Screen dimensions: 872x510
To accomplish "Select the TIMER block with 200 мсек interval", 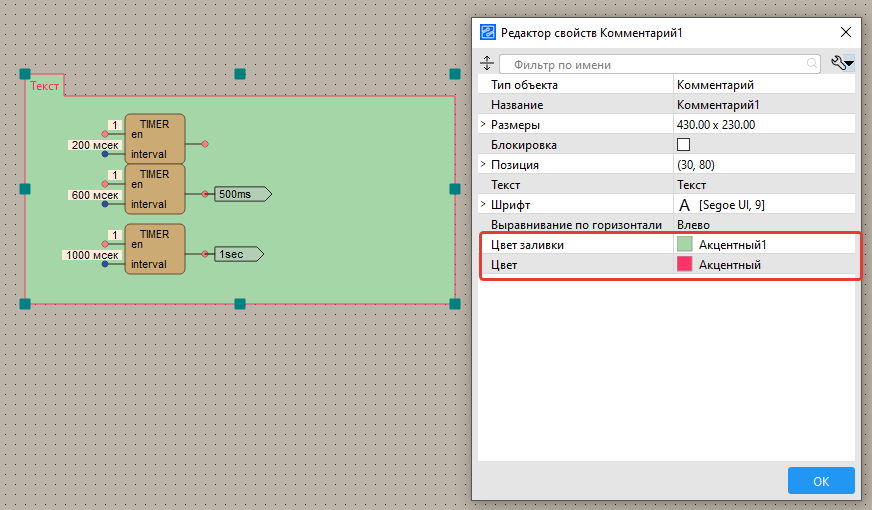I will (154, 139).
